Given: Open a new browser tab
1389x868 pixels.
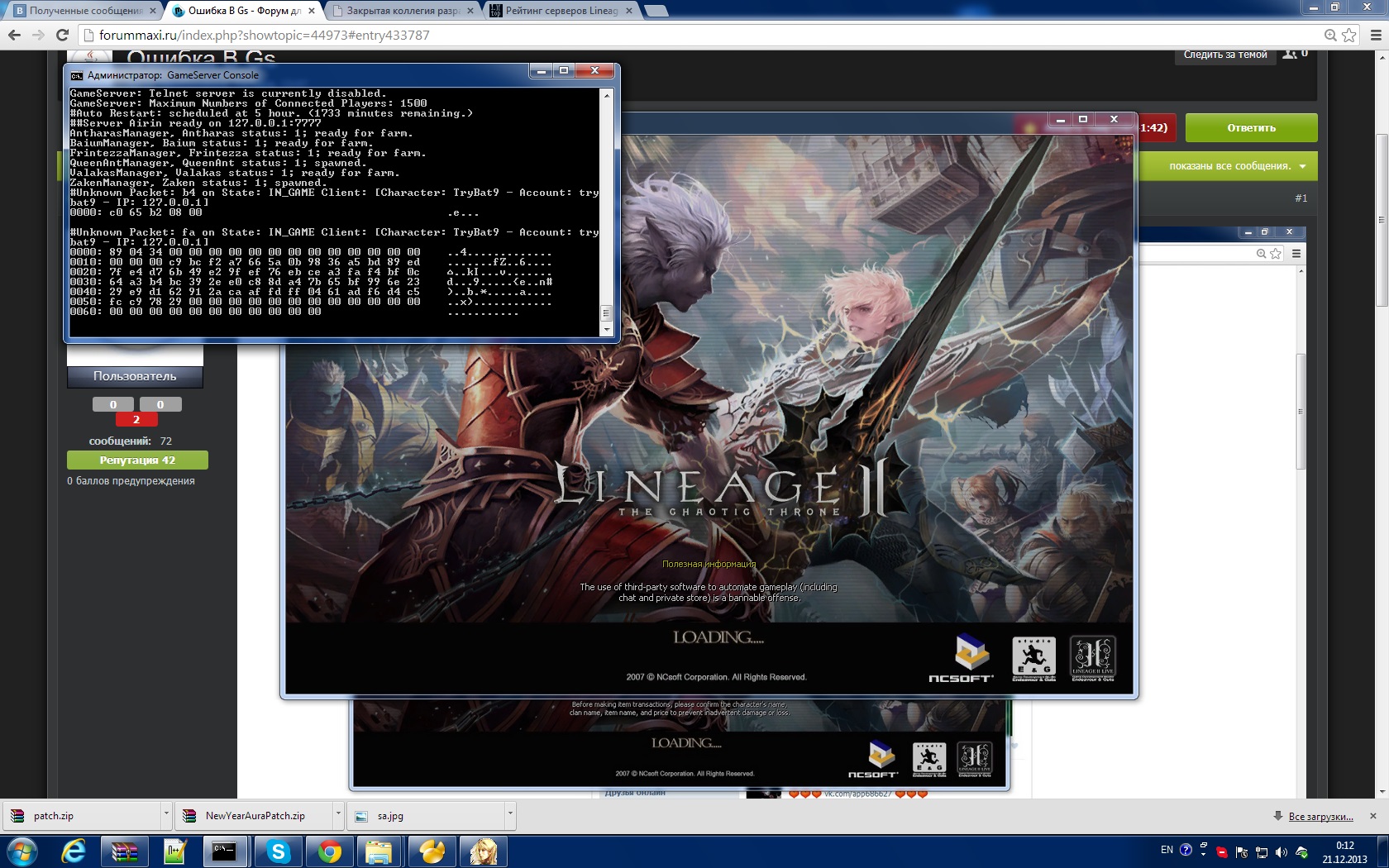Looking at the screenshot, I should point(656,11).
